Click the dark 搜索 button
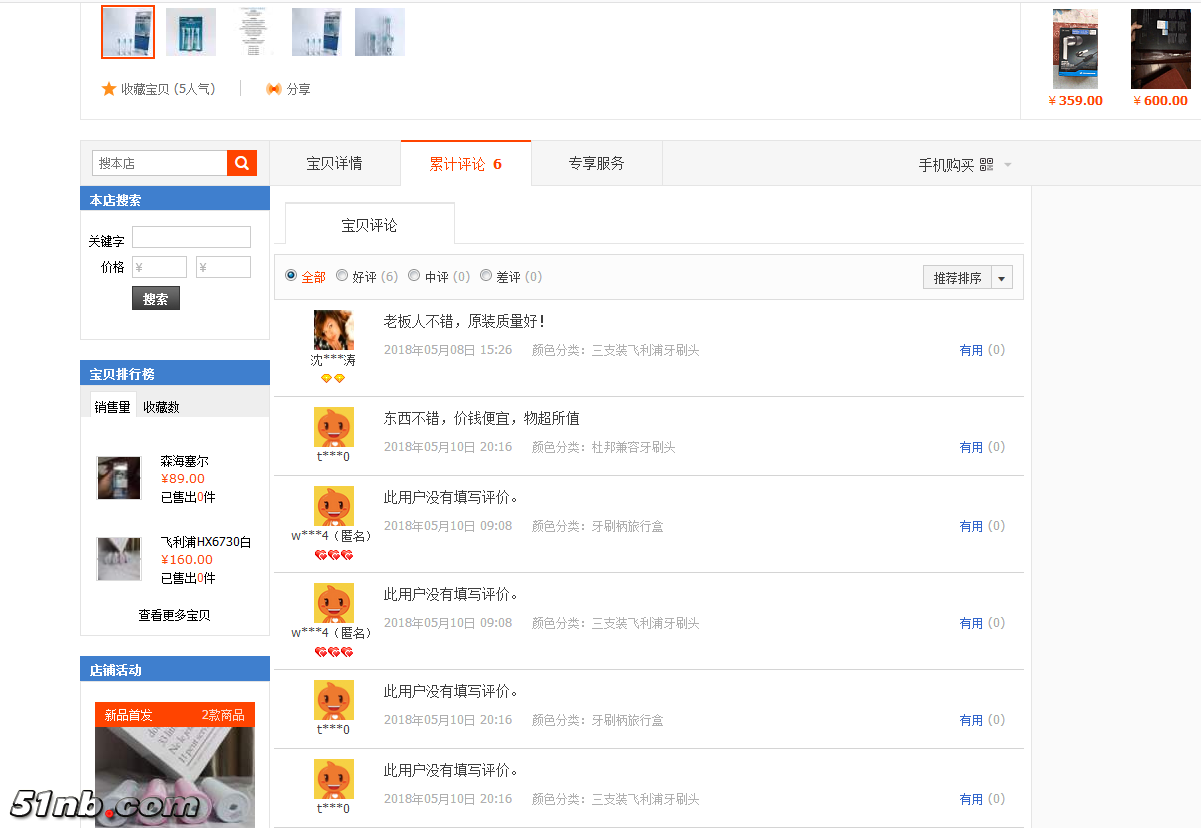 point(155,299)
